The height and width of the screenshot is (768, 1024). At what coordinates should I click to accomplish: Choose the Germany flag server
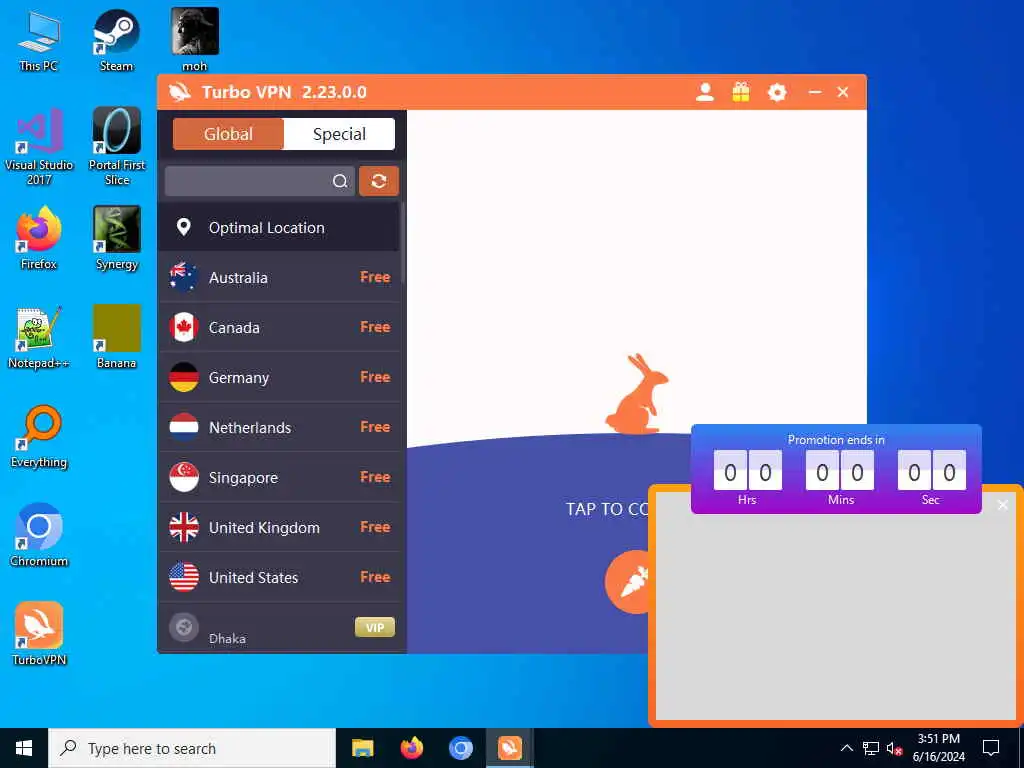pyautogui.click(x=278, y=377)
